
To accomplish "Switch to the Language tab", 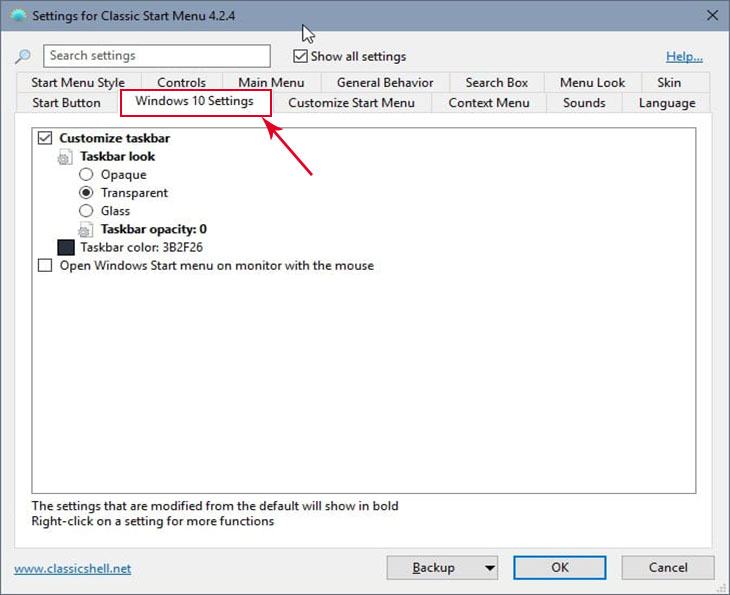I will click(667, 103).
